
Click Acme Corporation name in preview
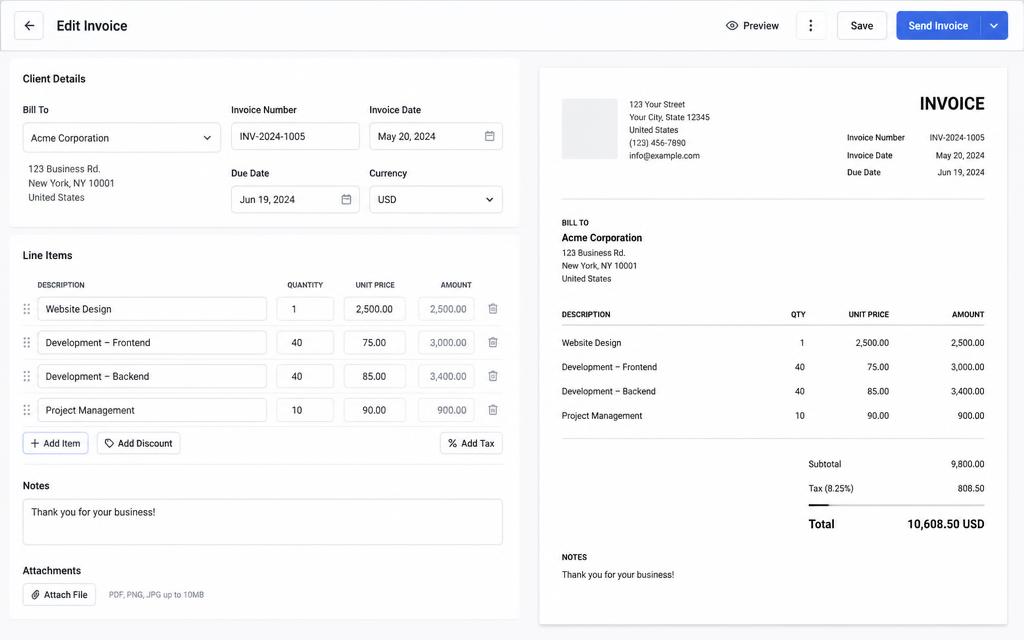click(601, 238)
